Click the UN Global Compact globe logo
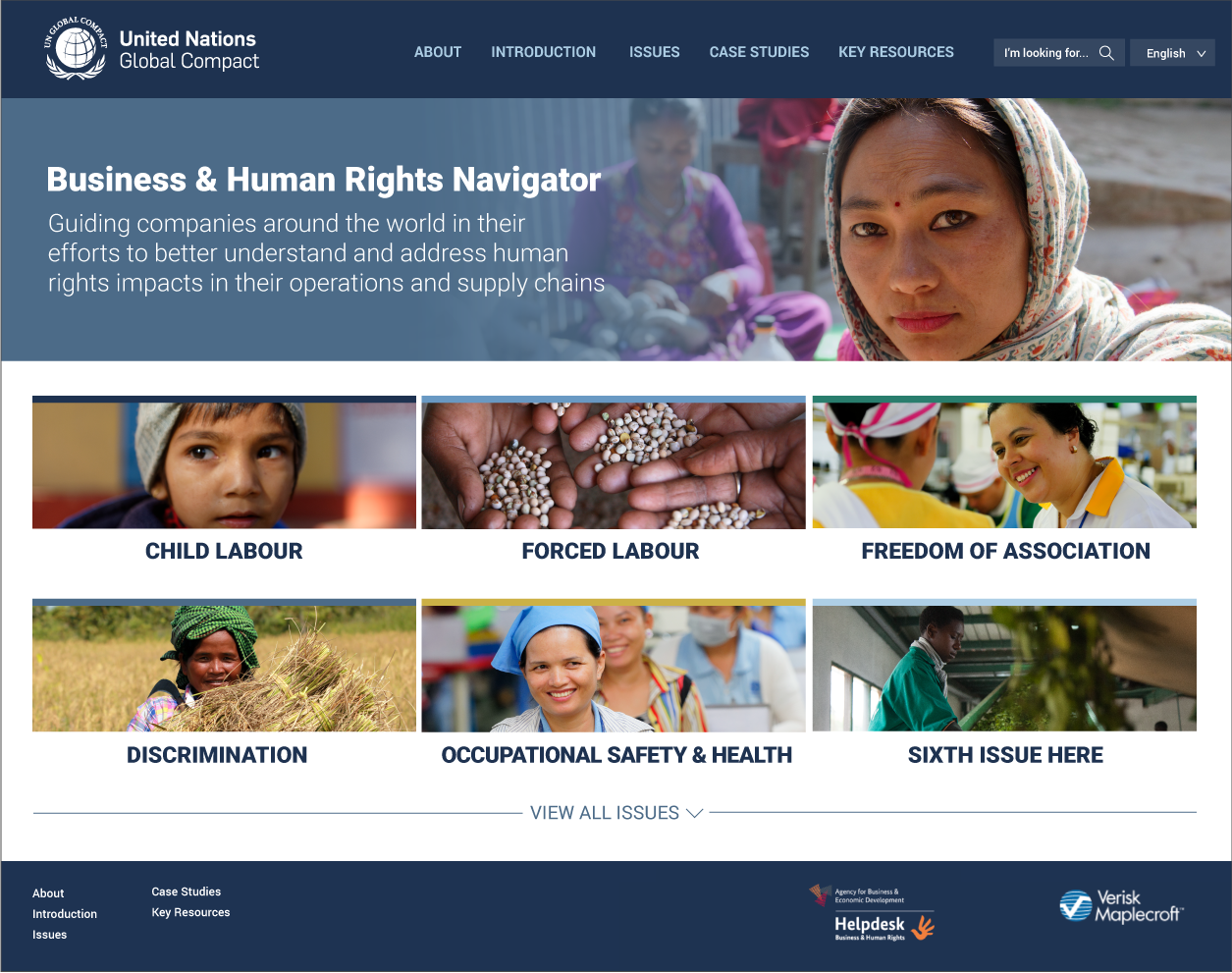 [x=76, y=48]
